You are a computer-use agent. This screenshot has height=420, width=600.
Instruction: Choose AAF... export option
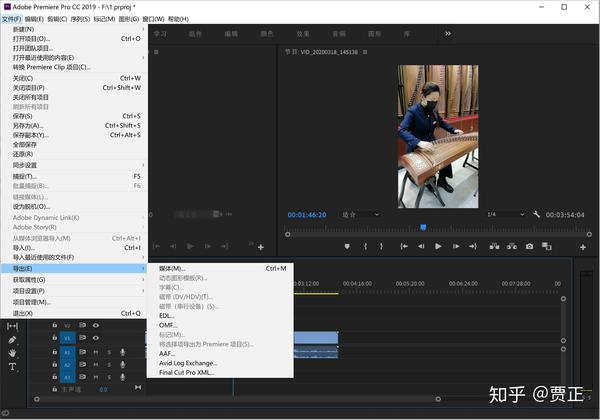220,353
